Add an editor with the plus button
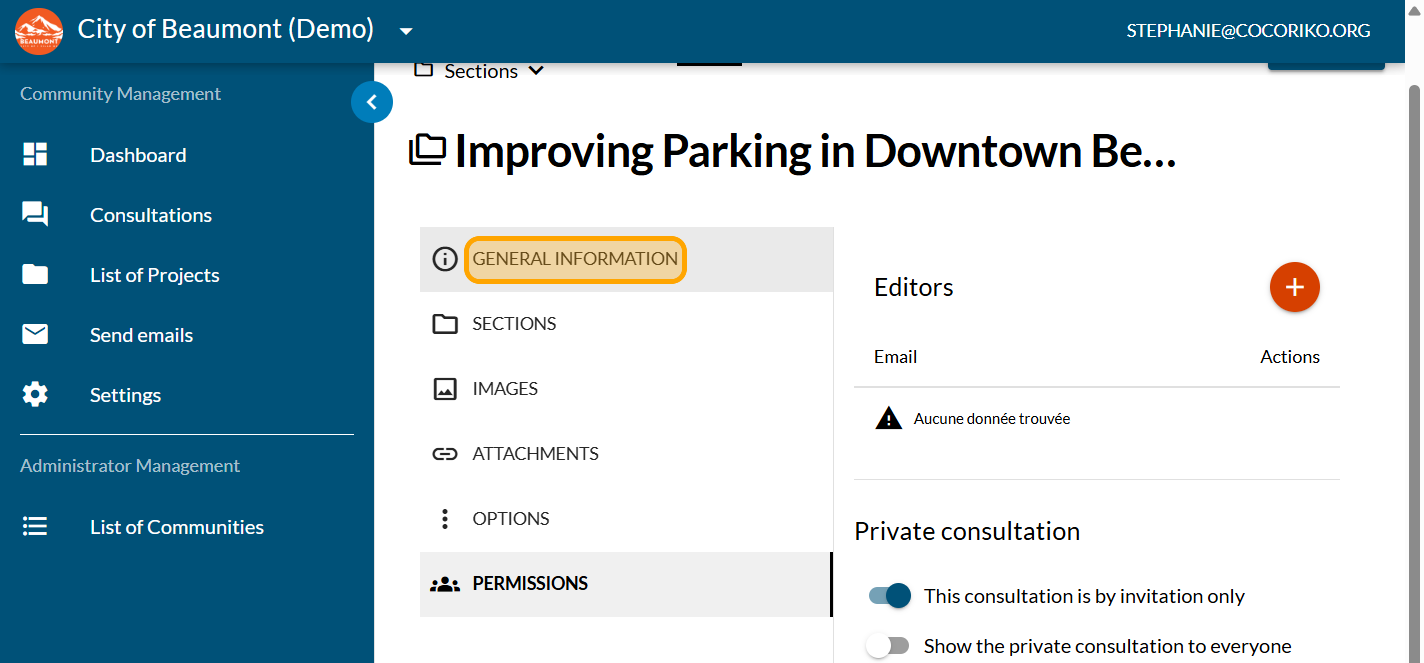 (x=1294, y=287)
